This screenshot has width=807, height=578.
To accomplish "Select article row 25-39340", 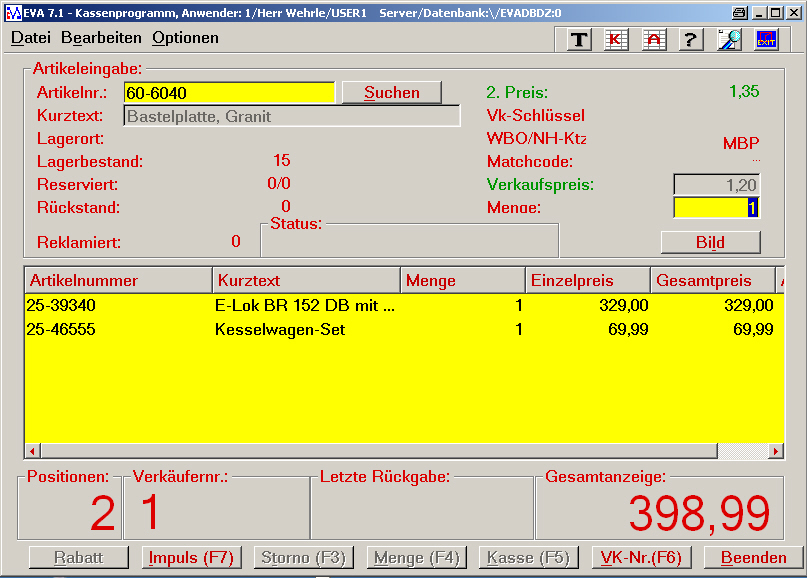I will pos(404,305).
